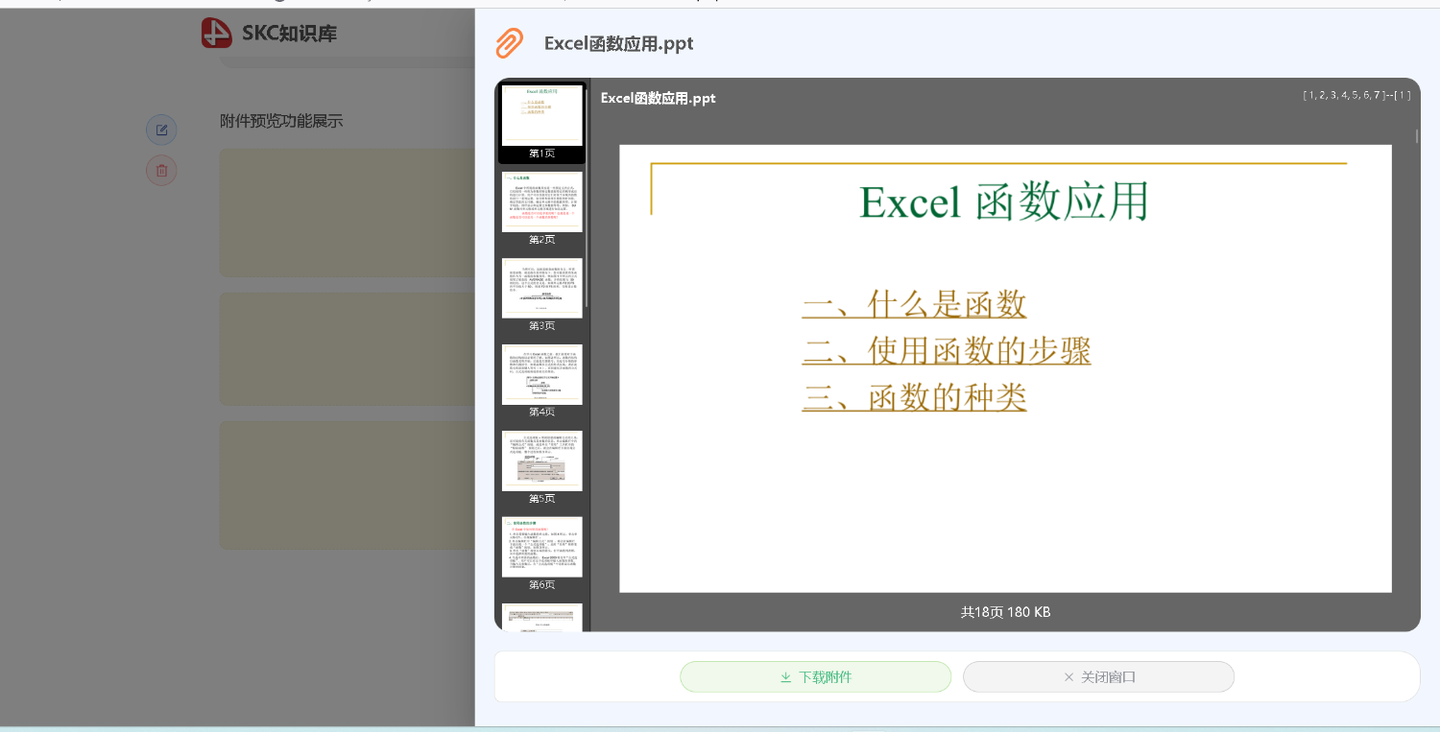Click the slide title Excel 函数应用
Viewport: 1440px width, 732px height.
(x=1004, y=201)
